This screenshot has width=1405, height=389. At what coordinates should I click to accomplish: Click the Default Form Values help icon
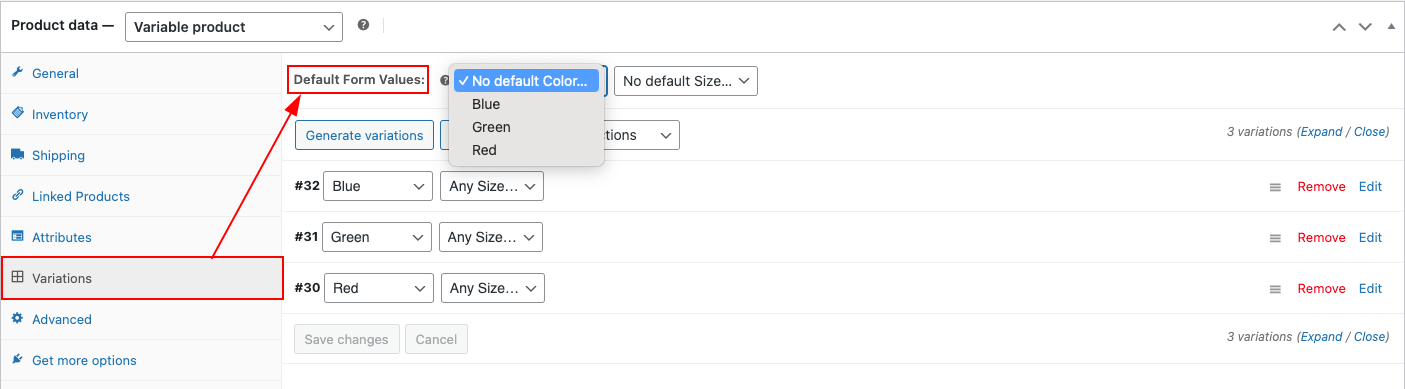[445, 81]
